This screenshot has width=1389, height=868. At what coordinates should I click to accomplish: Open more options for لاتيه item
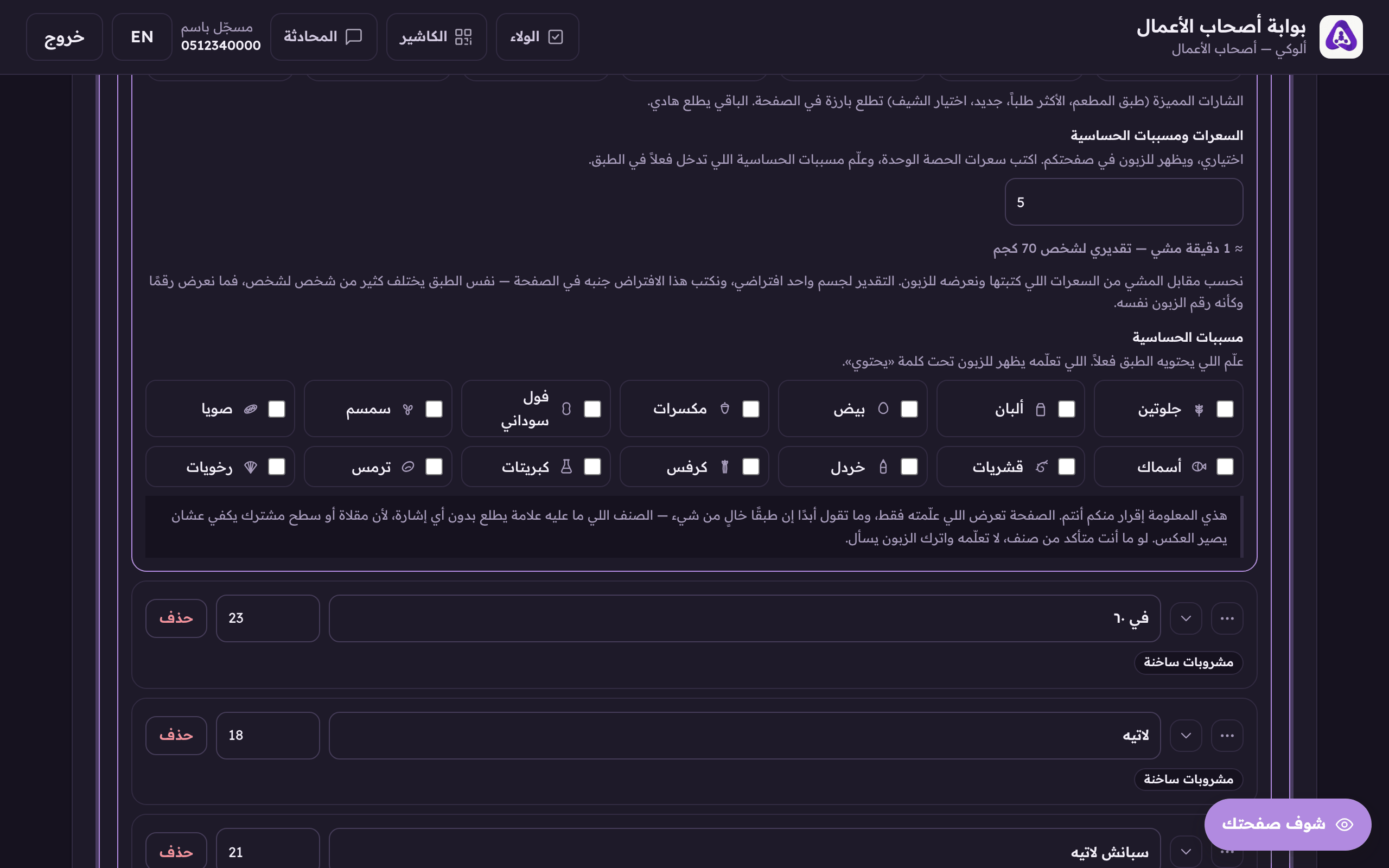click(x=1227, y=736)
